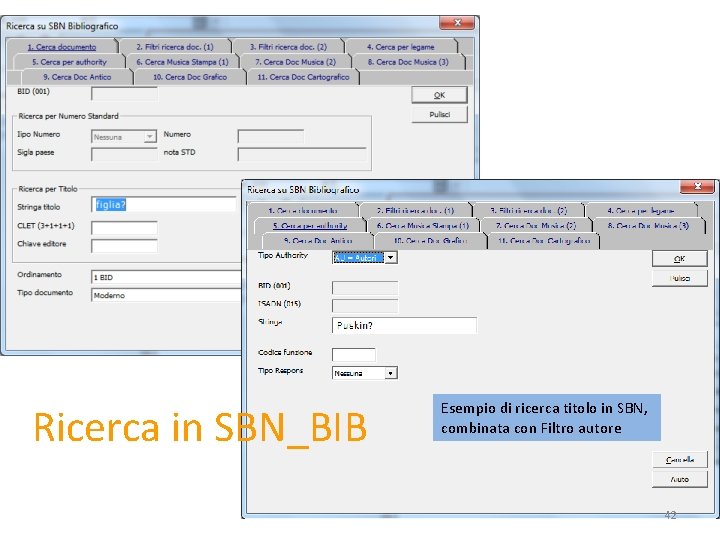Click Stringa titolo field containing 'figlia?'

click(x=164, y=205)
